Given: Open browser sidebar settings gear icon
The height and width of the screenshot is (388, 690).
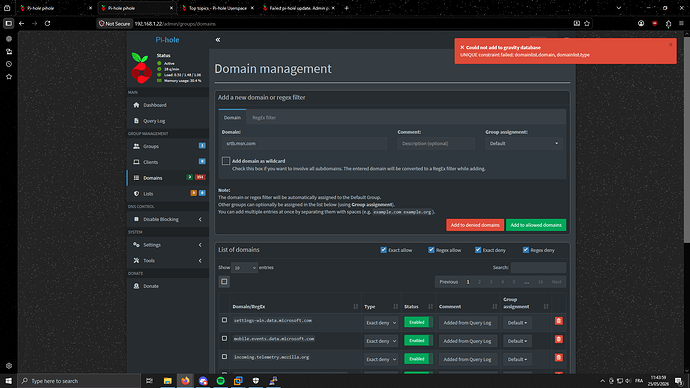Looking at the screenshot, I should click(9, 366).
